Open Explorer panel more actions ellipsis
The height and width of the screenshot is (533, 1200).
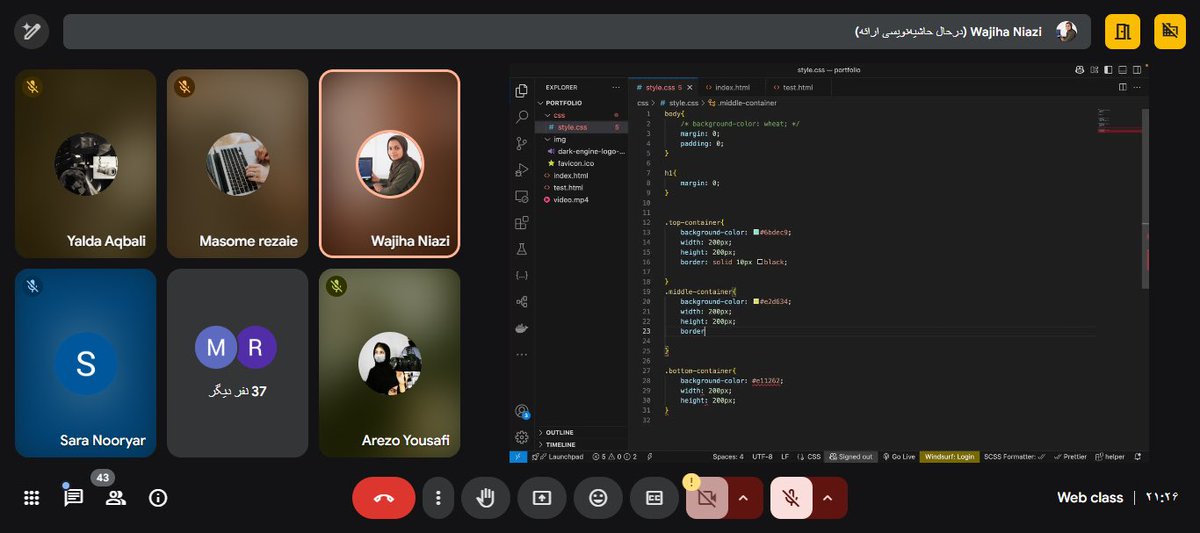[x=617, y=87]
